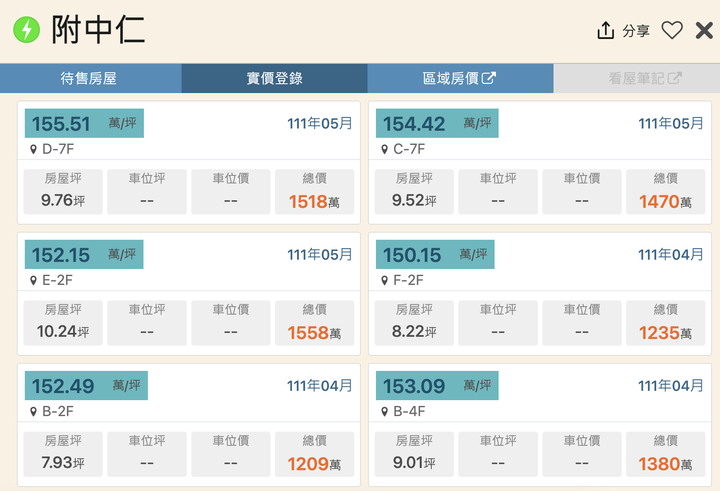This screenshot has height=491, width=720.
Task: Click location pin beside F-2F
Action: coord(384,280)
